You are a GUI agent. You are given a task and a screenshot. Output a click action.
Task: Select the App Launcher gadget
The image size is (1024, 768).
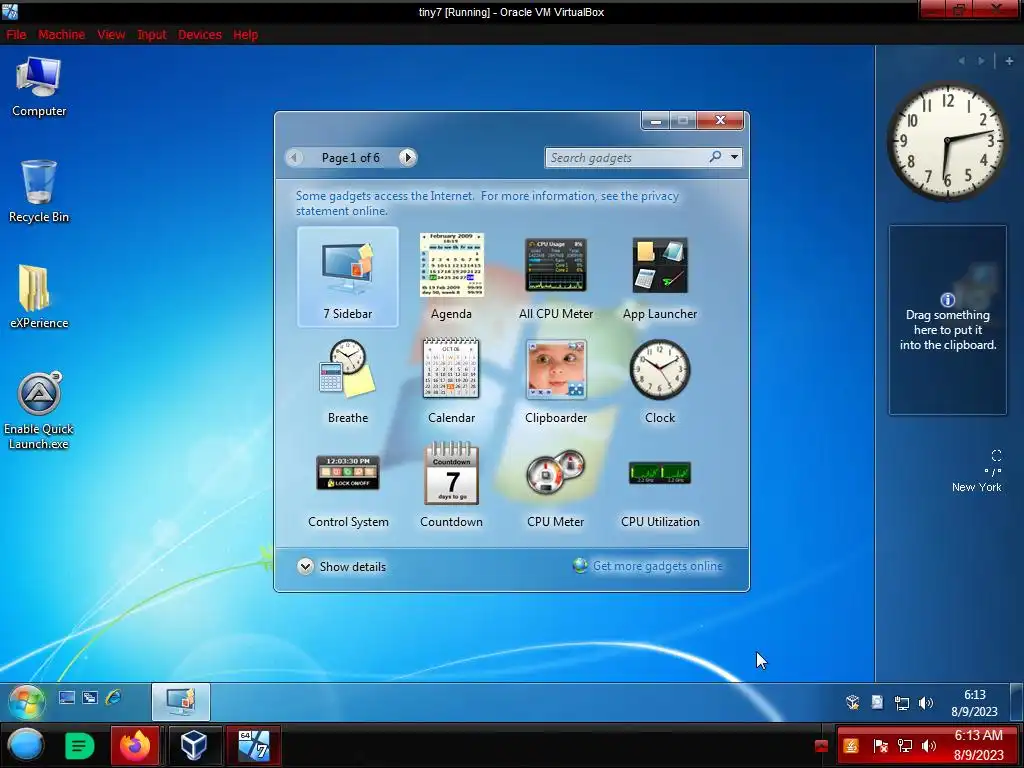click(x=660, y=265)
